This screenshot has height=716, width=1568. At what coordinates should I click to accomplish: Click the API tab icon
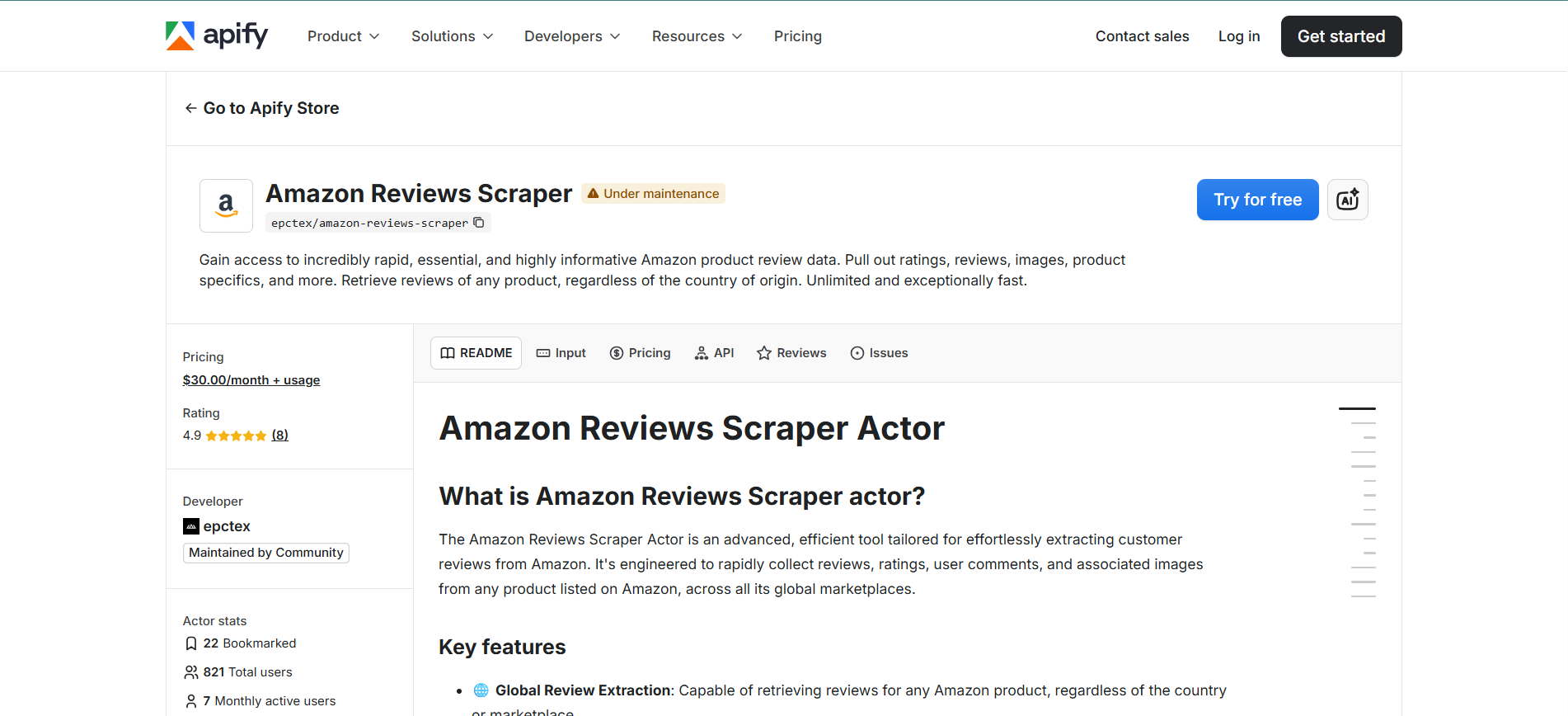click(702, 353)
